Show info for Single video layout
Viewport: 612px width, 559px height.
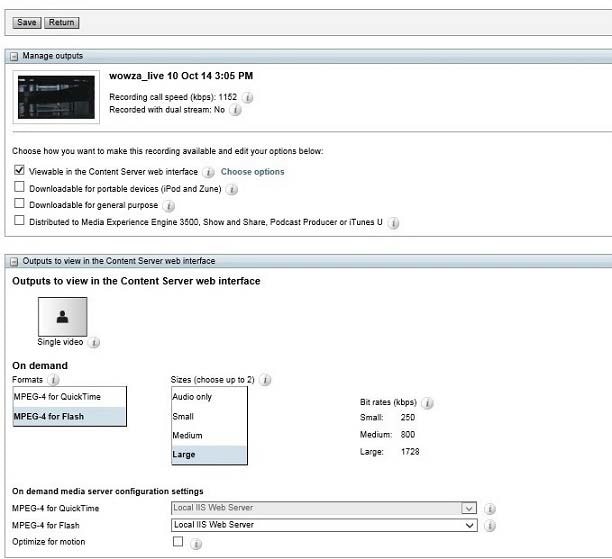(94, 343)
